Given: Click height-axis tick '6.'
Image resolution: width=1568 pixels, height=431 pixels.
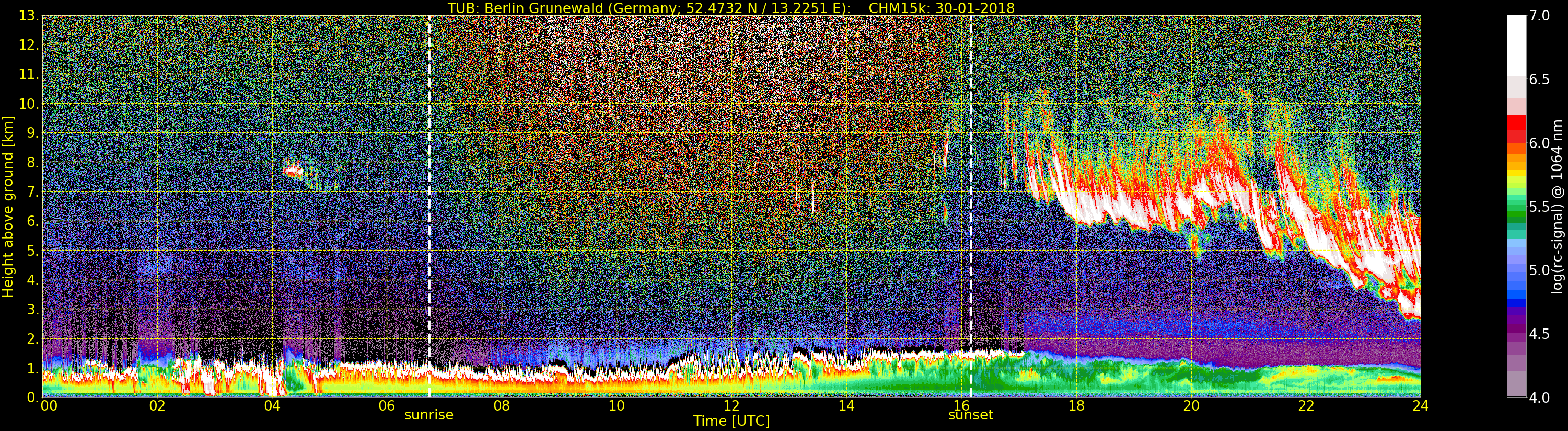Looking at the screenshot, I should coord(33,221).
